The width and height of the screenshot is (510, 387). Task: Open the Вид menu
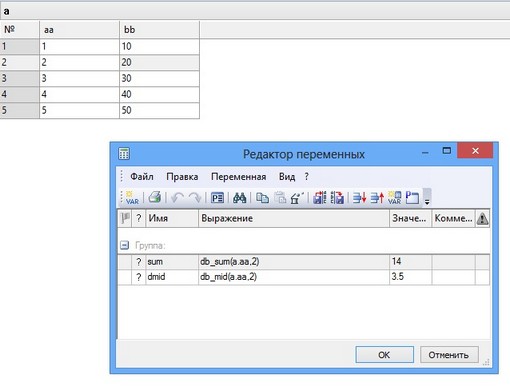coord(287,177)
